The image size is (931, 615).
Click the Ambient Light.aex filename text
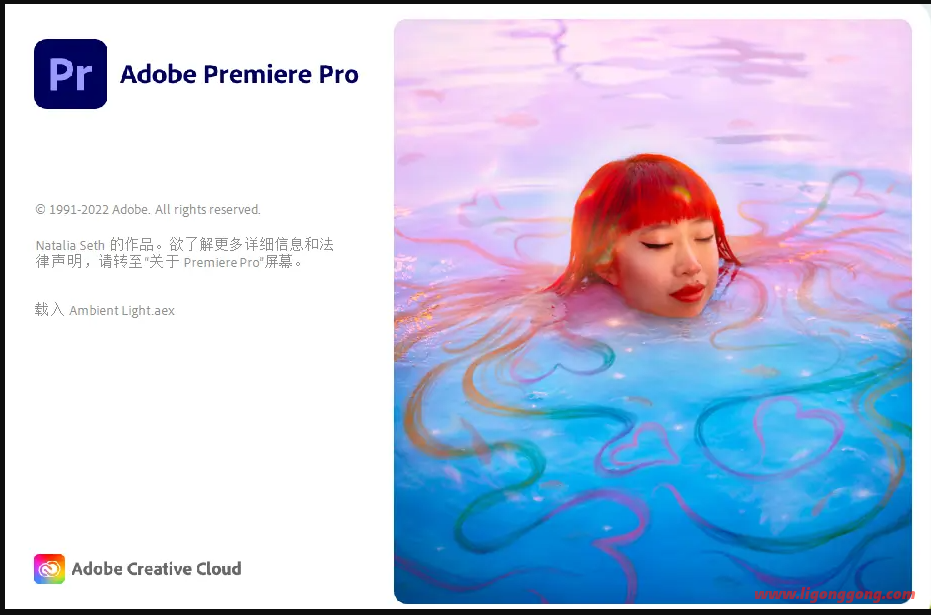122,310
